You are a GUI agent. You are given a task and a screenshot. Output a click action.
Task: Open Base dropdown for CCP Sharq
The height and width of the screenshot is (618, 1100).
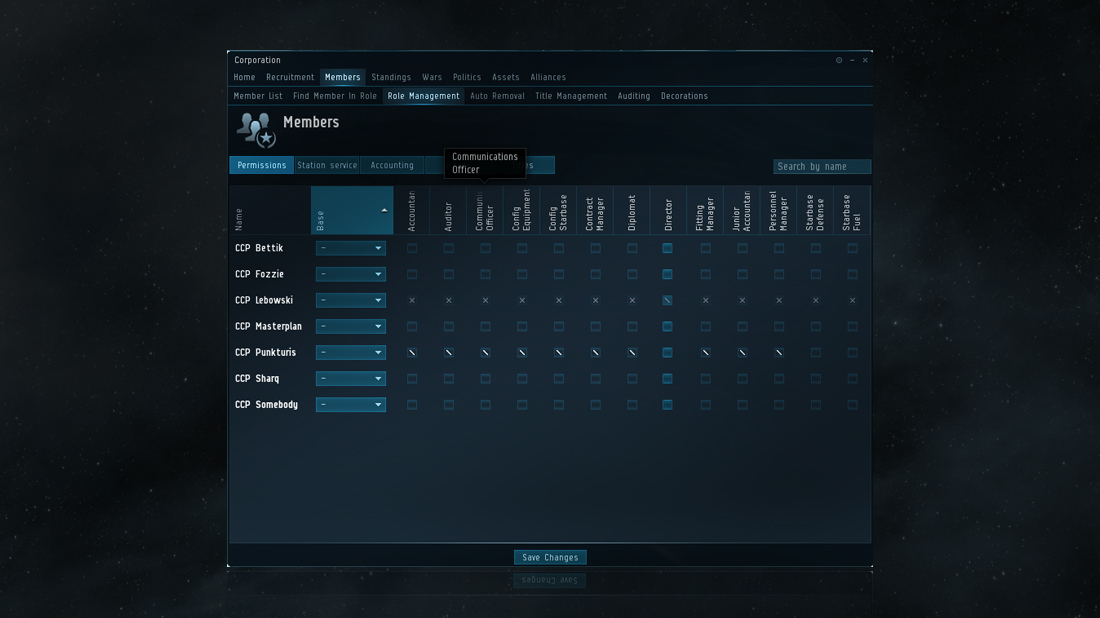click(x=351, y=379)
